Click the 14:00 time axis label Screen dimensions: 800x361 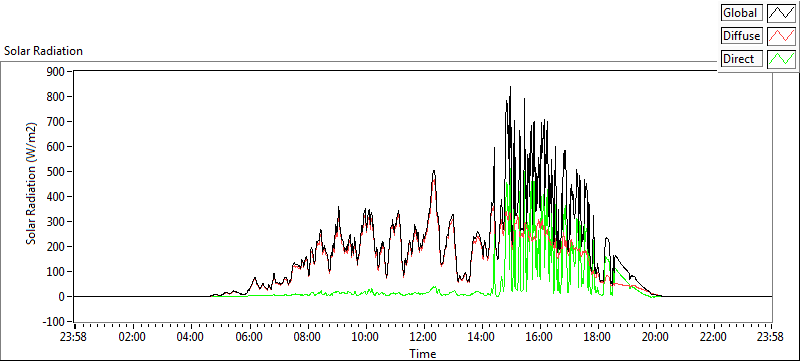pyautogui.click(x=481, y=337)
